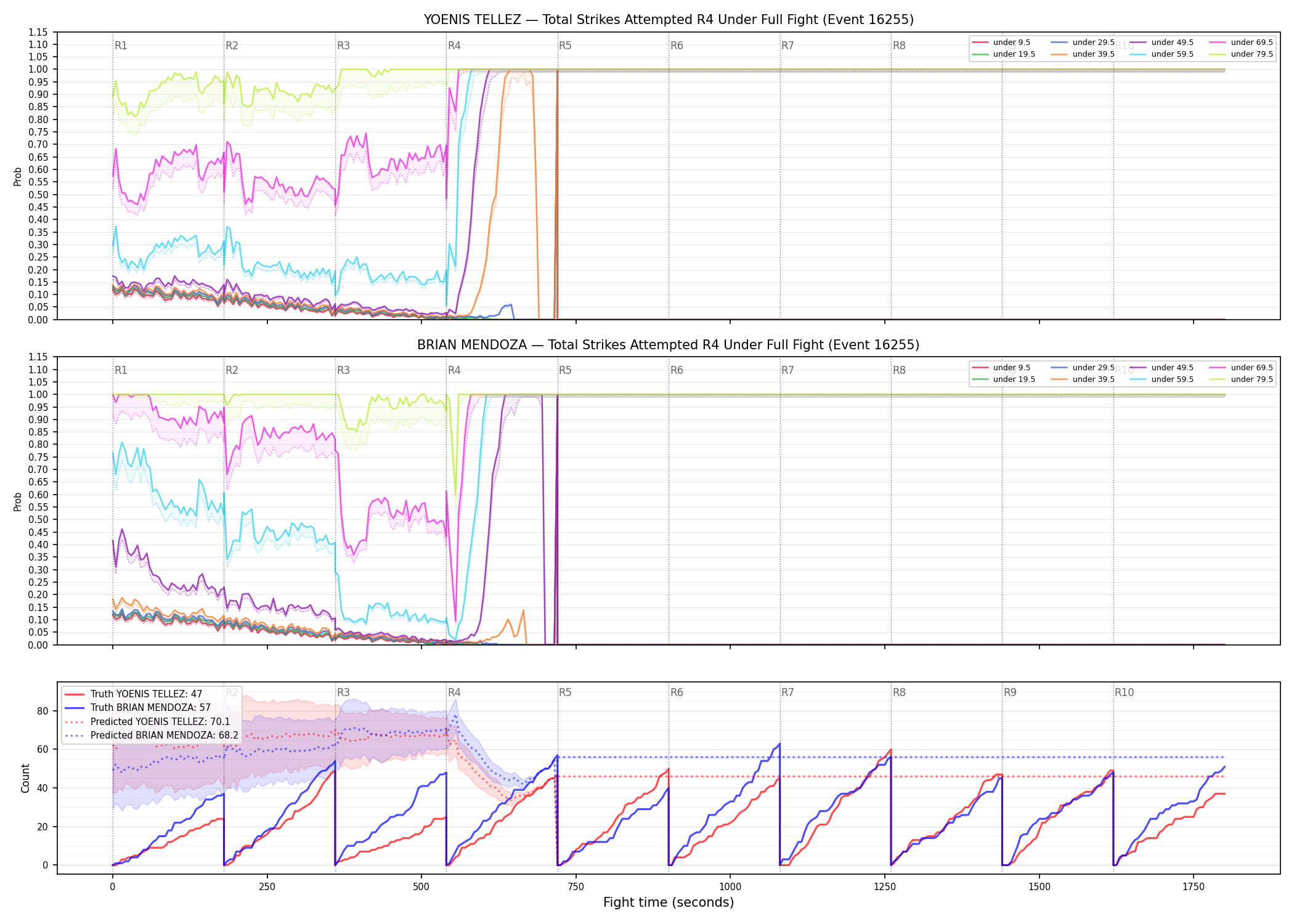Viewport: 1294px width, 924px height.
Task: Click the '1.15' tick on the Tellez chart
Action: pyautogui.click(x=38, y=32)
